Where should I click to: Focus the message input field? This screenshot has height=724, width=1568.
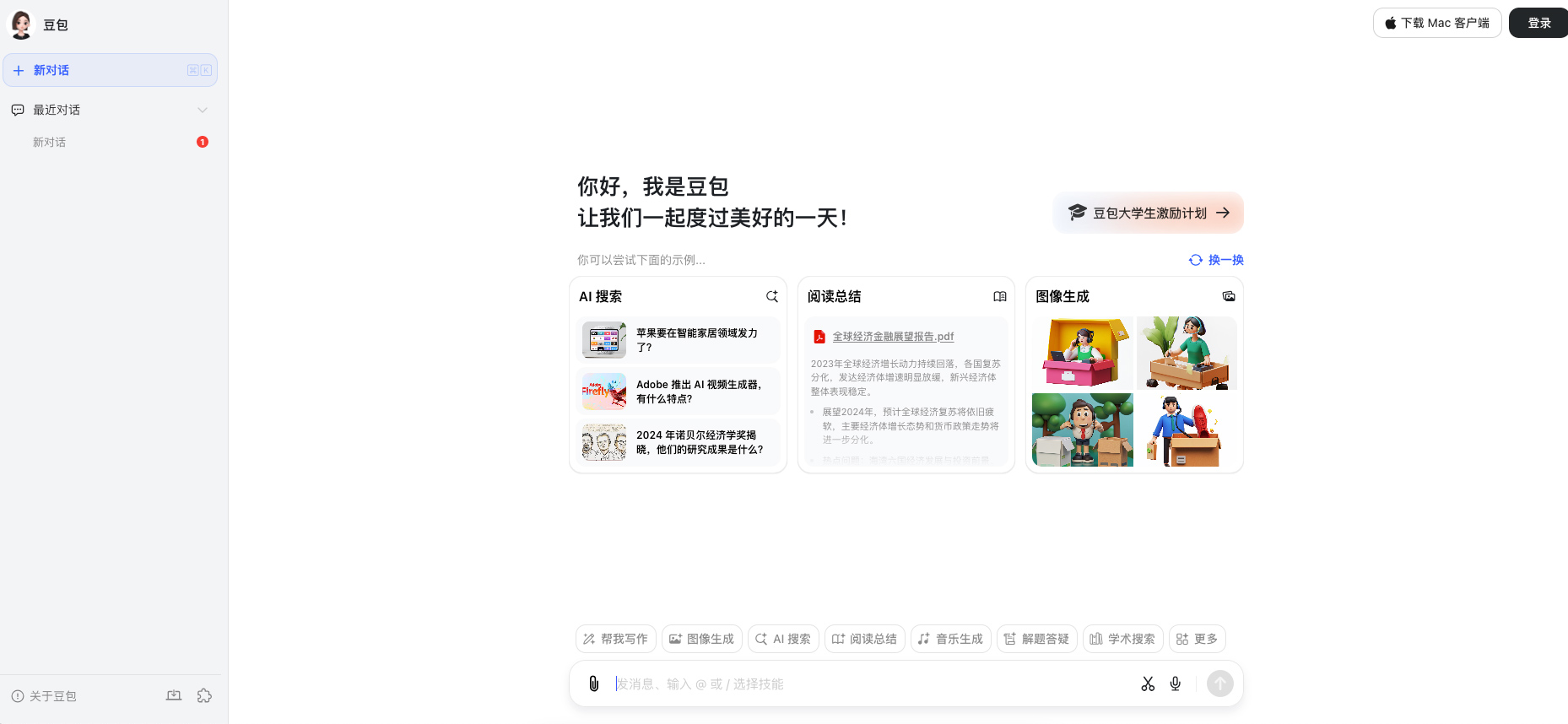869,683
